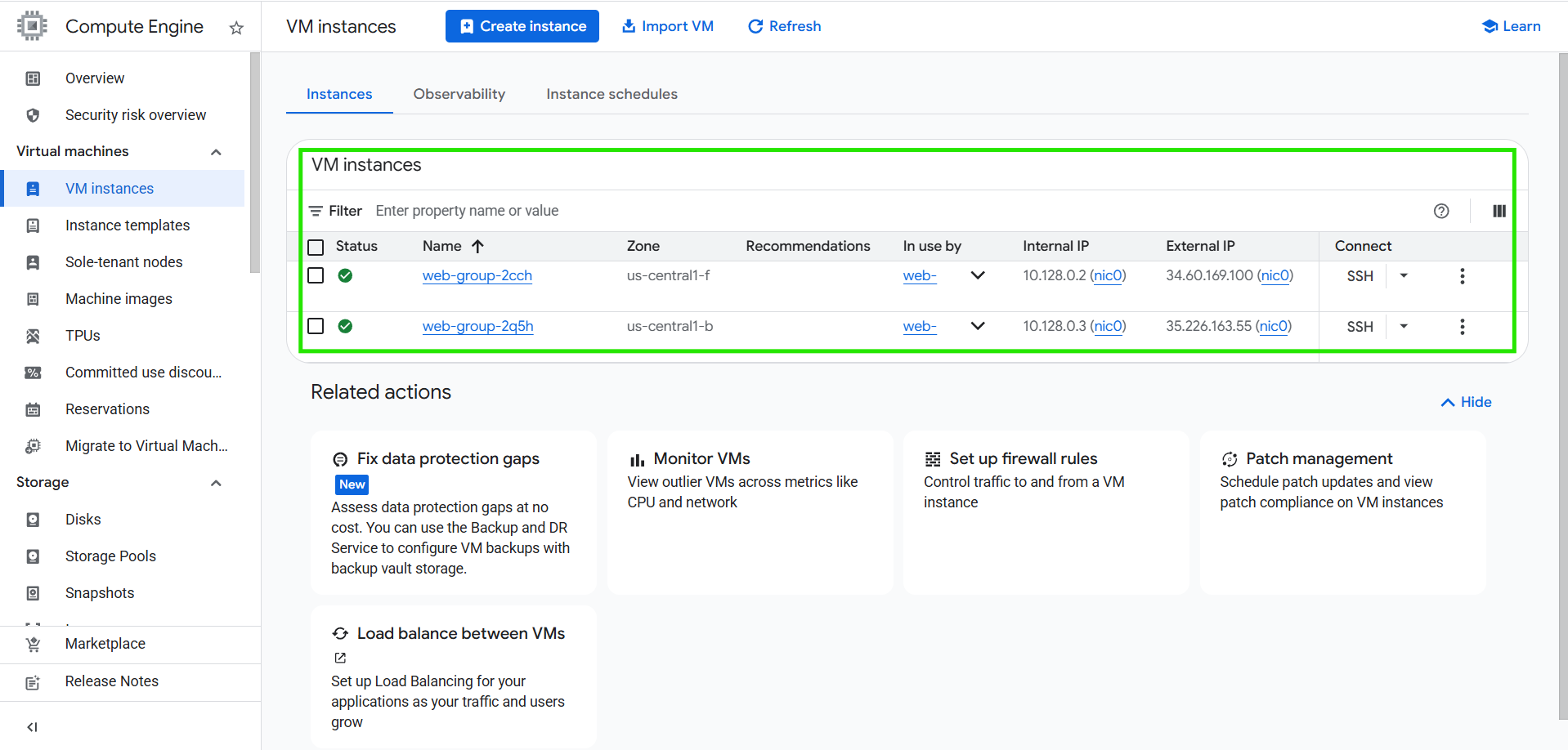Open more actions menu for web-group-2q5h
Viewport: 1568px width, 750px height.
tap(1463, 327)
